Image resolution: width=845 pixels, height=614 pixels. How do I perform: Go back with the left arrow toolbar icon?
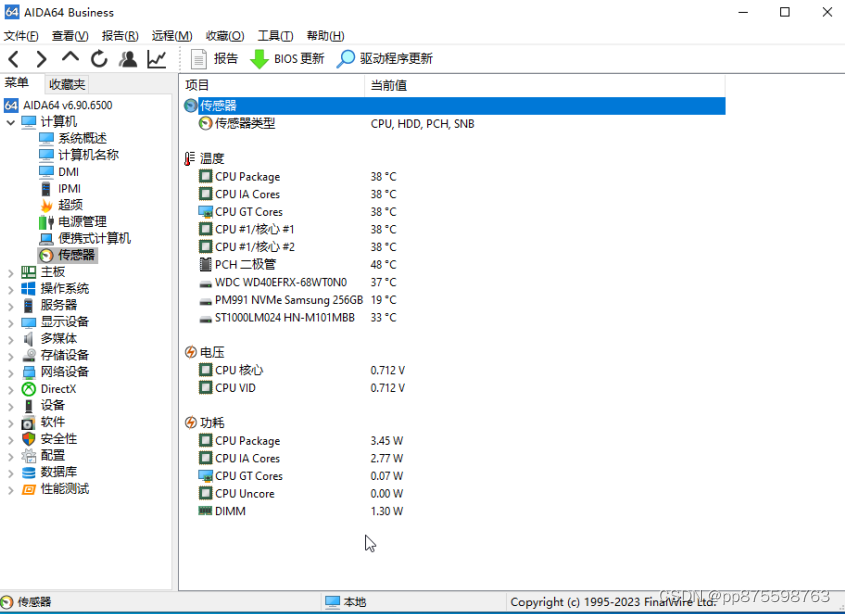[14, 59]
